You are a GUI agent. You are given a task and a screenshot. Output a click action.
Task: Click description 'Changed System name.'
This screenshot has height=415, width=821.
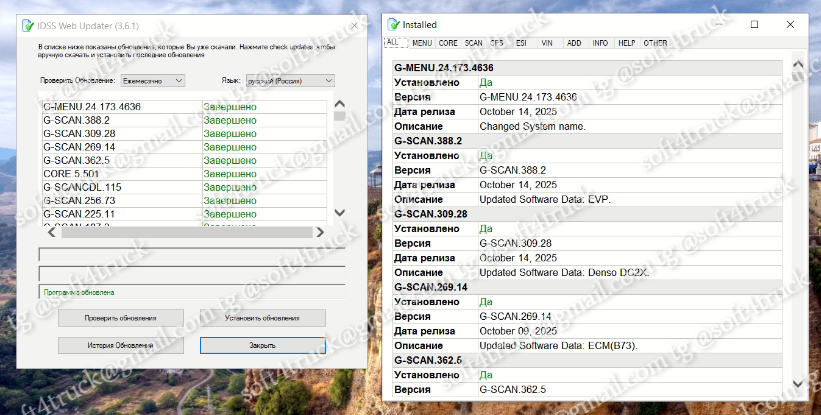(532, 126)
